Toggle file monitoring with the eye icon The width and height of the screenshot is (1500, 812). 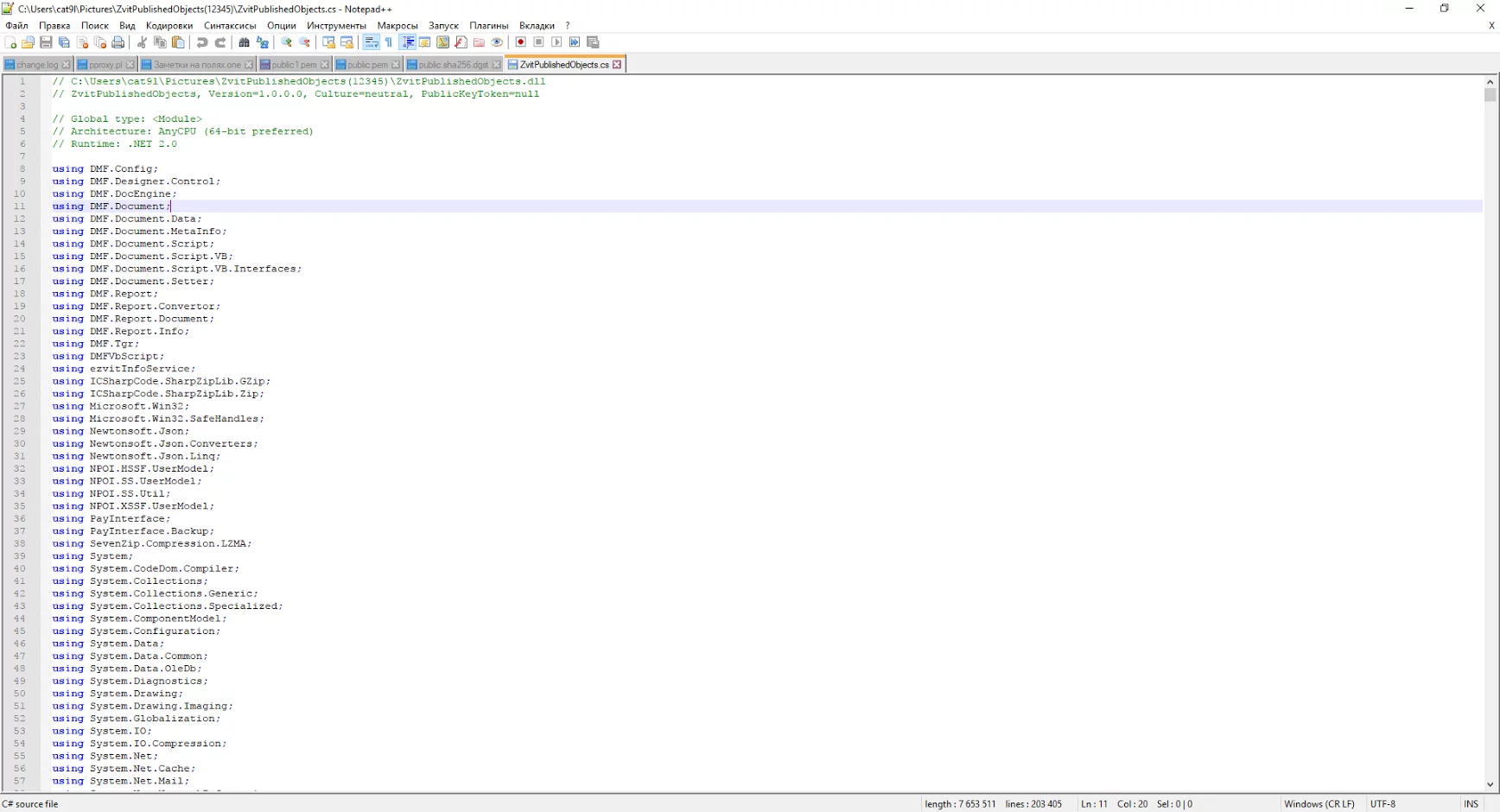point(498,42)
